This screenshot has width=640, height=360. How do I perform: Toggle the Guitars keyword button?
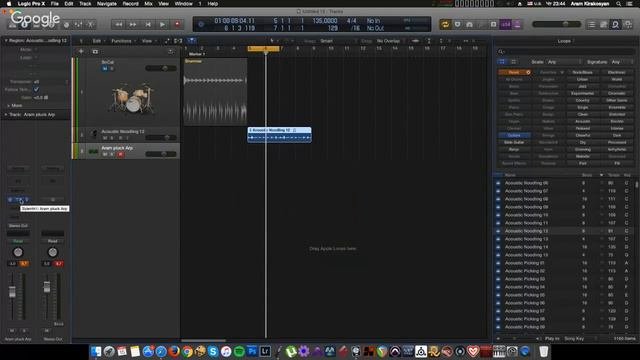pyautogui.click(x=514, y=135)
